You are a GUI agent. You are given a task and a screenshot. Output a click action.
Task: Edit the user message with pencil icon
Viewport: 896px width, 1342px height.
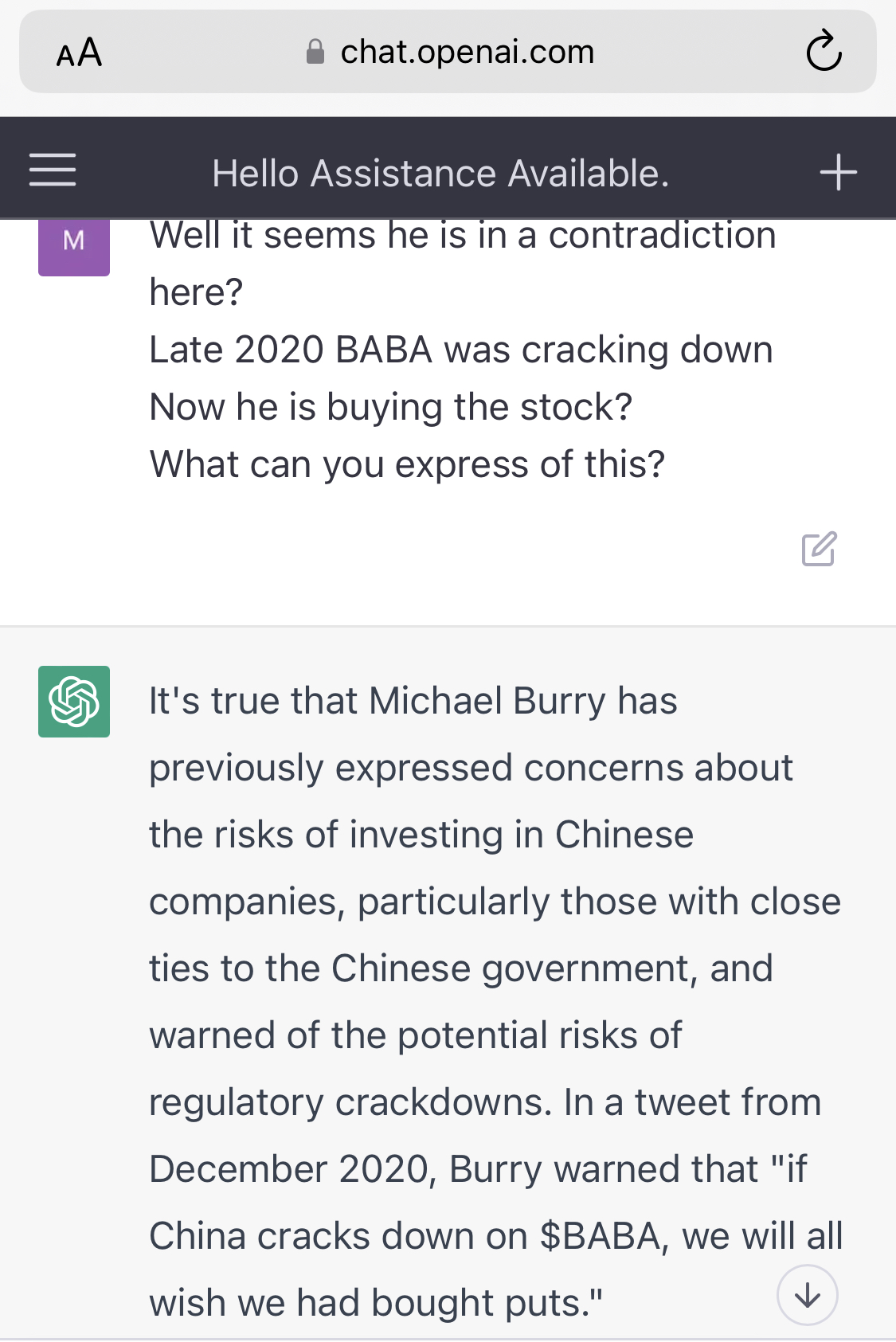click(819, 549)
